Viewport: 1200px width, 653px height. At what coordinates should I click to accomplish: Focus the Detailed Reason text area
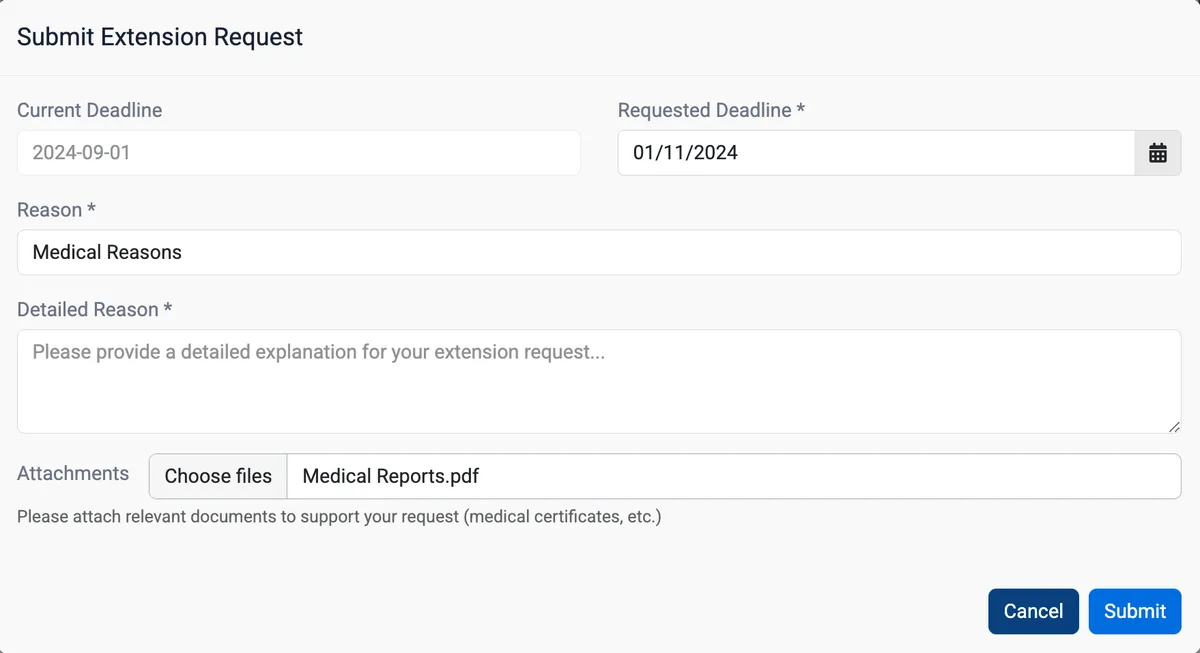(600, 380)
